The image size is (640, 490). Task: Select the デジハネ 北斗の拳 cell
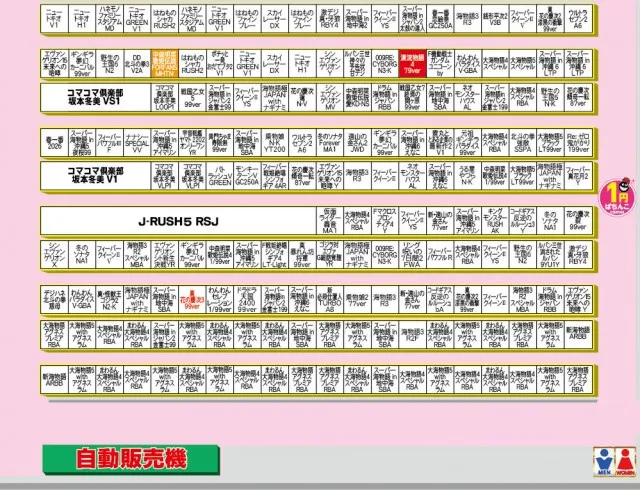coord(54,300)
